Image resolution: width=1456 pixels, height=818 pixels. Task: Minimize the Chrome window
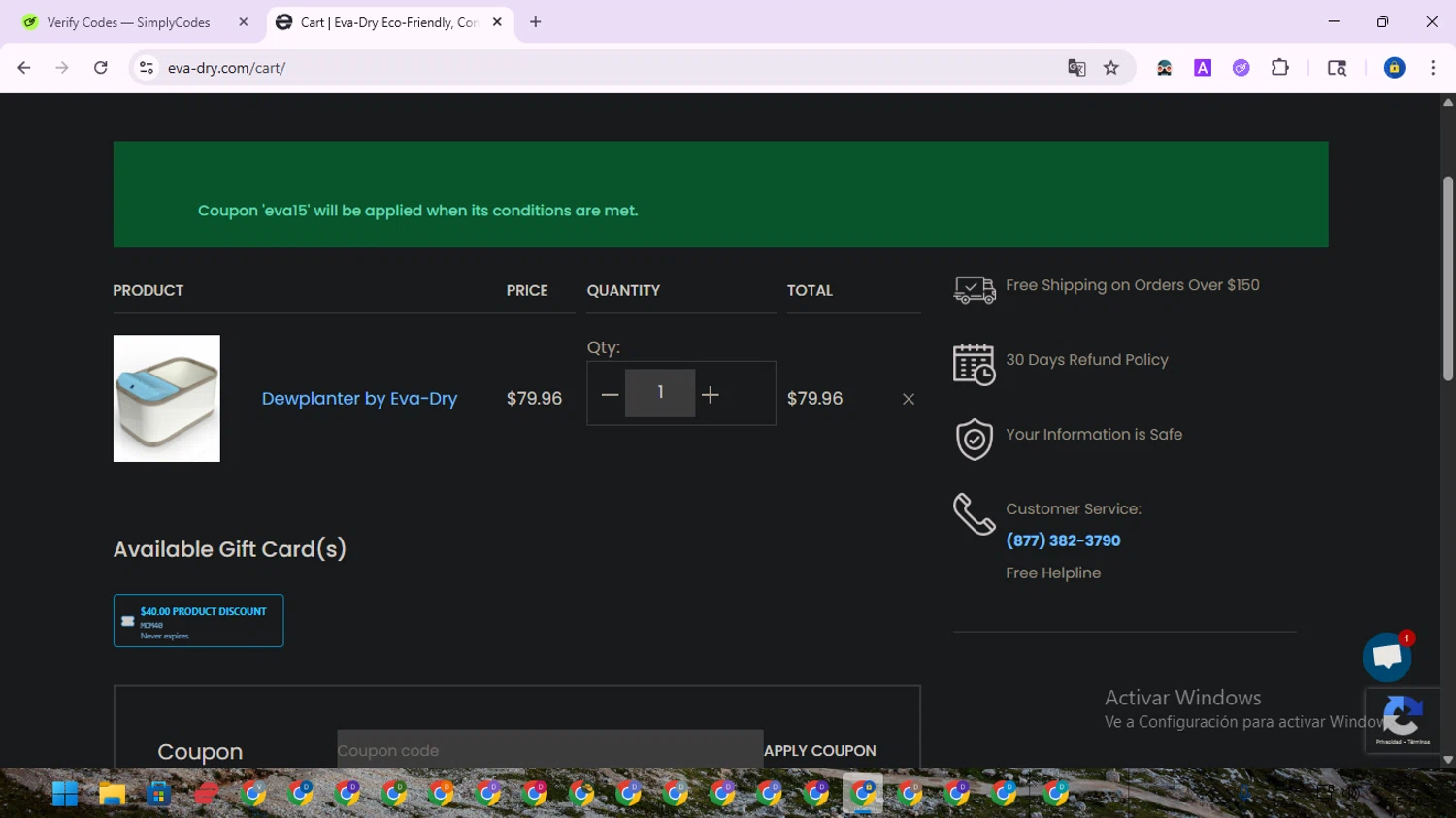click(1334, 21)
